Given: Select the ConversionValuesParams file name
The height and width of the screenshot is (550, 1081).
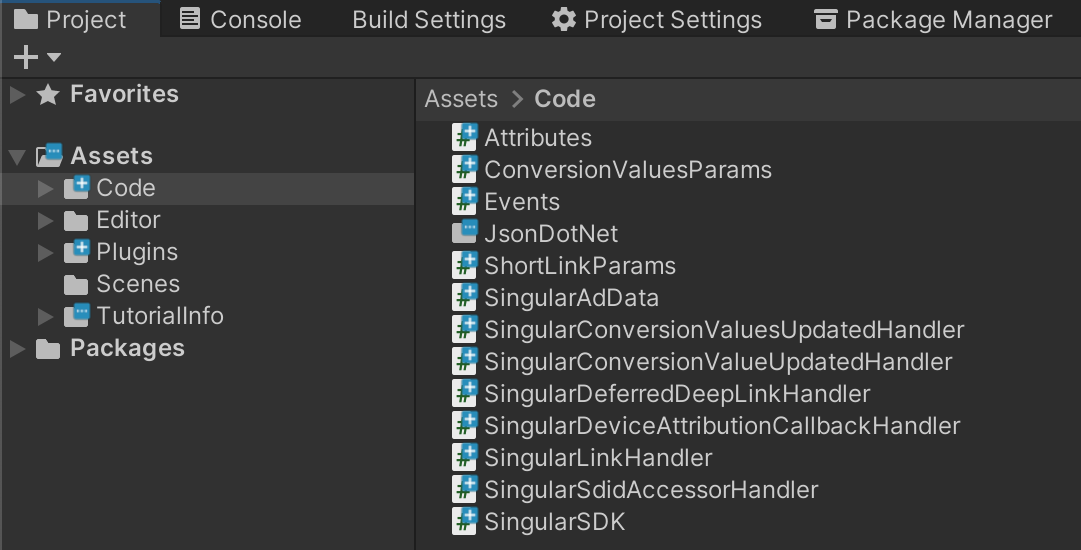Looking at the screenshot, I should click(x=628, y=170).
